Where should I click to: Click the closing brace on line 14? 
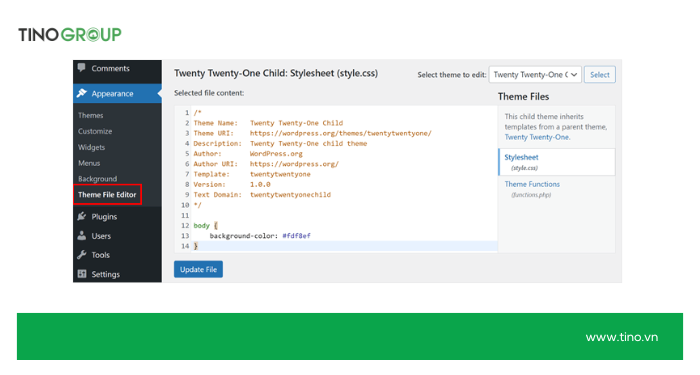point(196,246)
